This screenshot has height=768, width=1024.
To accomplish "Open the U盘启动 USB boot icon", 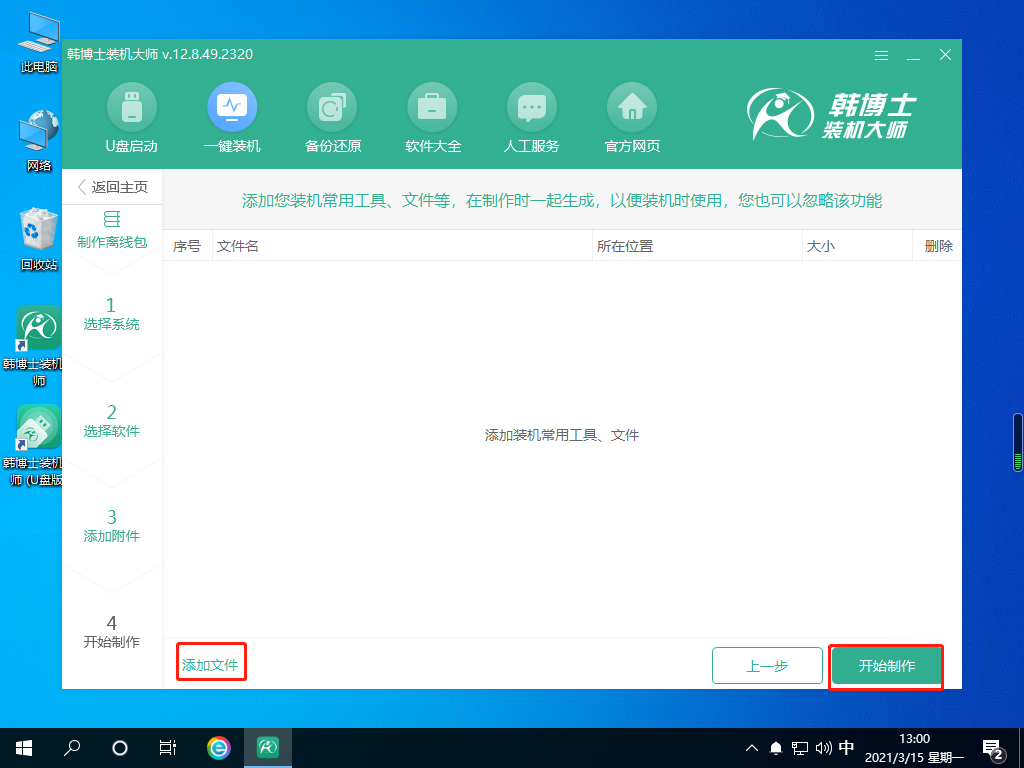I will tap(131, 107).
